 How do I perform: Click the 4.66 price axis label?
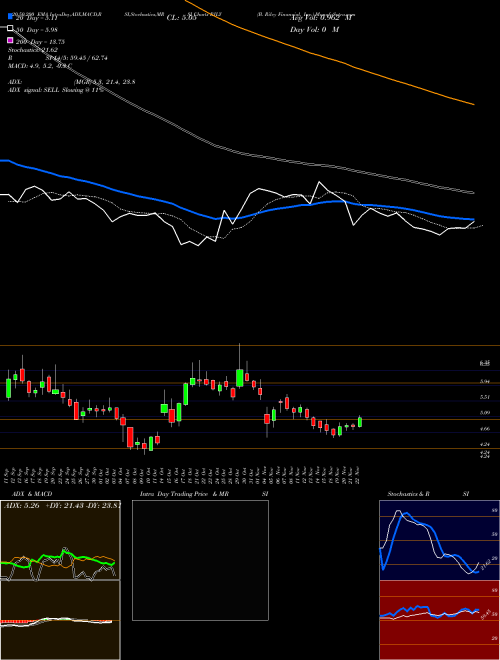tap(484, 428)
